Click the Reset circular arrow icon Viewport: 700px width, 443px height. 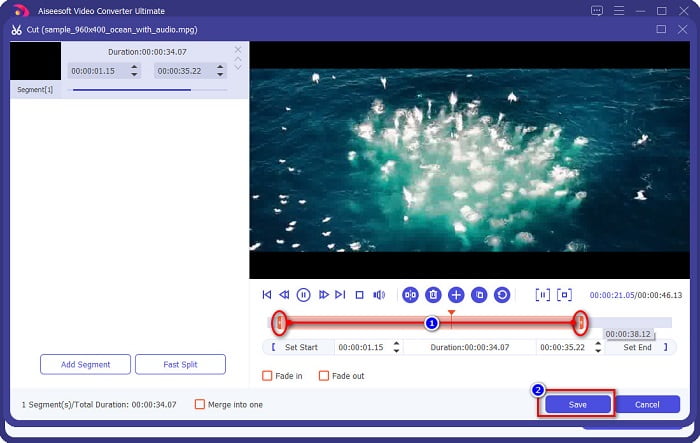pyautogui.click(x=502, y=295)
